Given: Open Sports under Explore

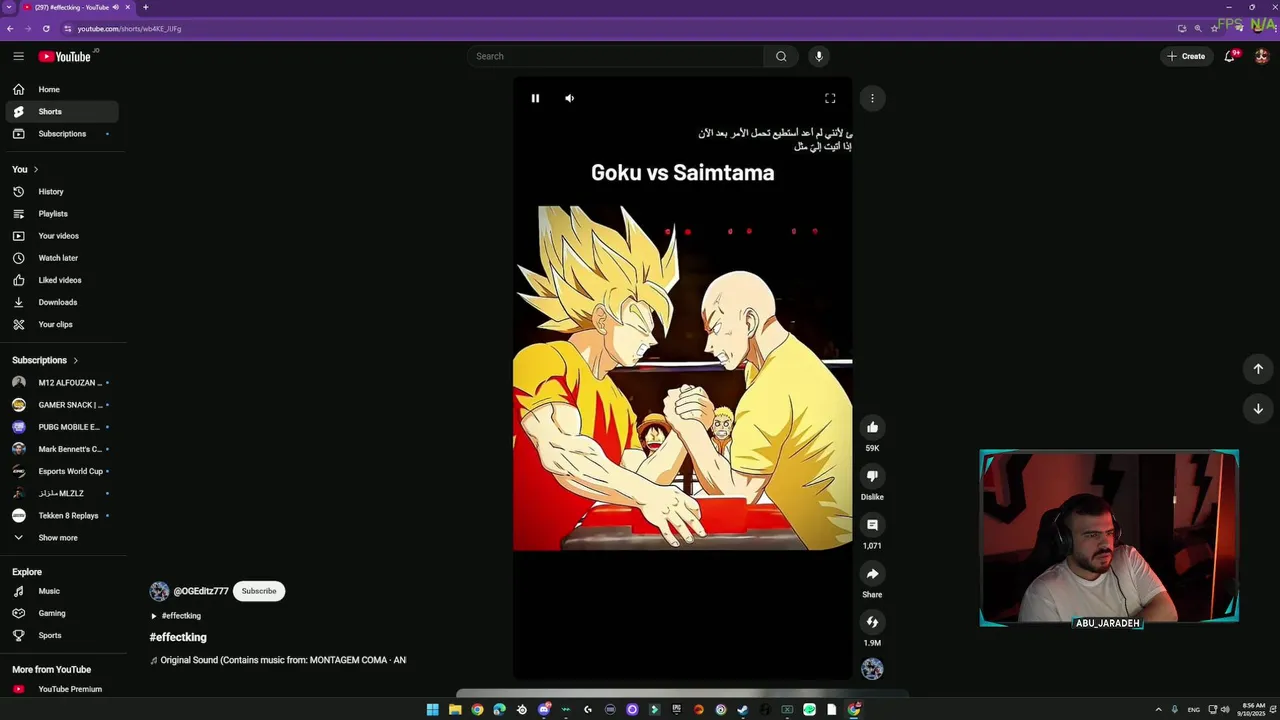Looking at the screenshot, I should coord(62,635).
